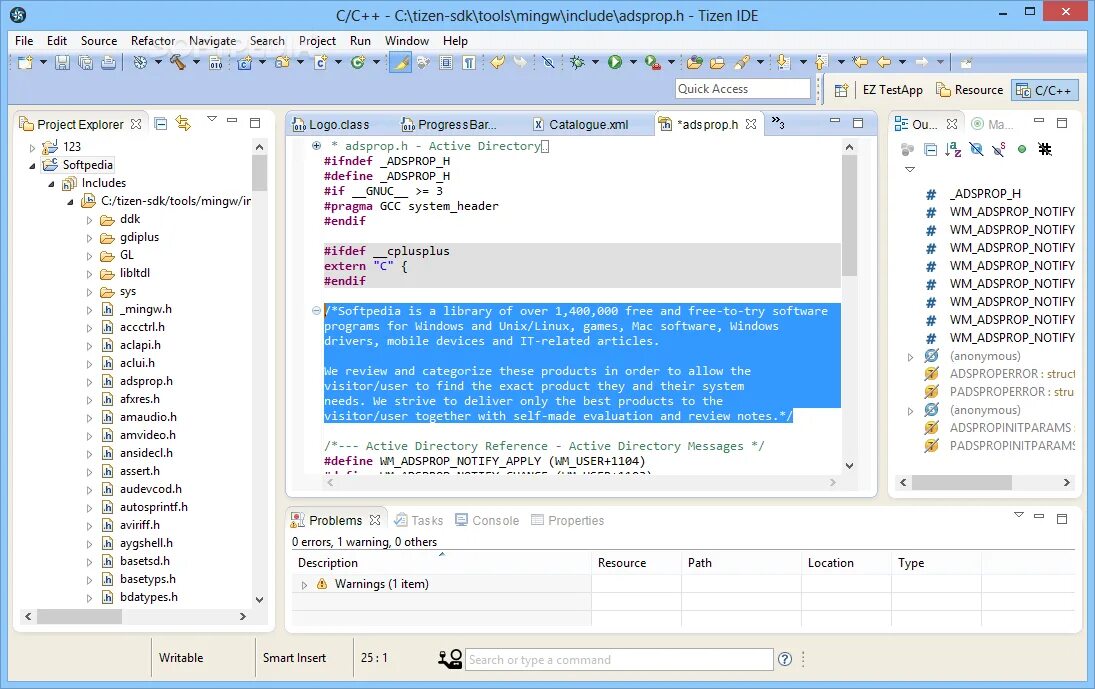Click the Next Annotation down-arrow icon
This screenshot has height=689, width=1095.
(x=783, y=63)
